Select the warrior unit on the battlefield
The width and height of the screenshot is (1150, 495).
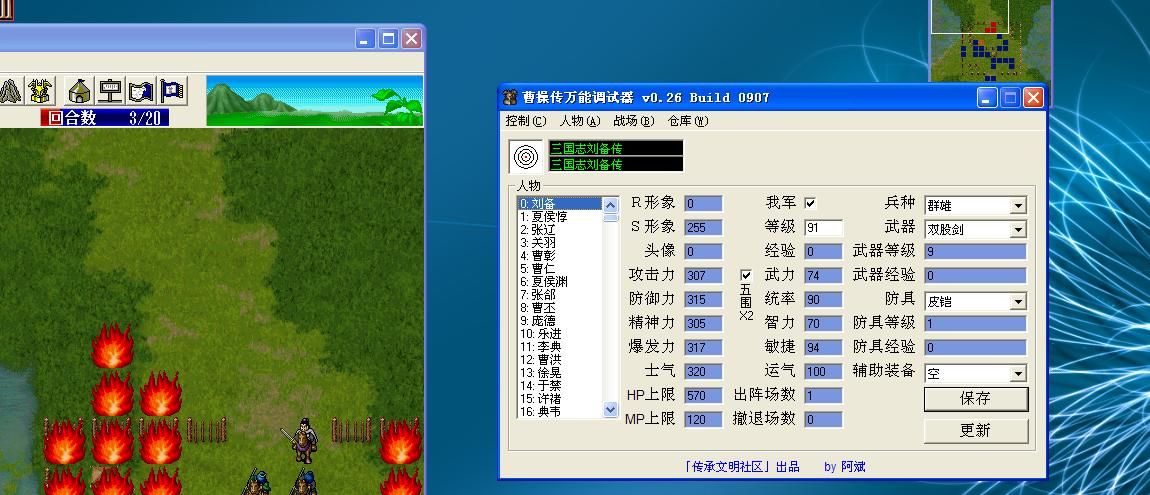tap(300, 440)
